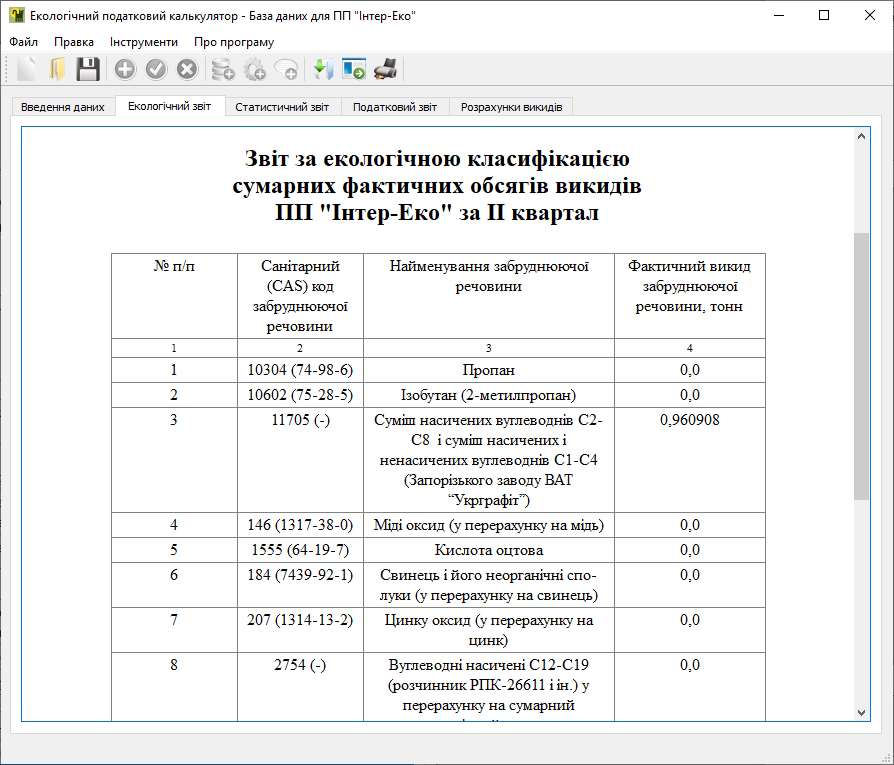Open the Про програму menu
This screenshot has height=765, width=894.
234,42
